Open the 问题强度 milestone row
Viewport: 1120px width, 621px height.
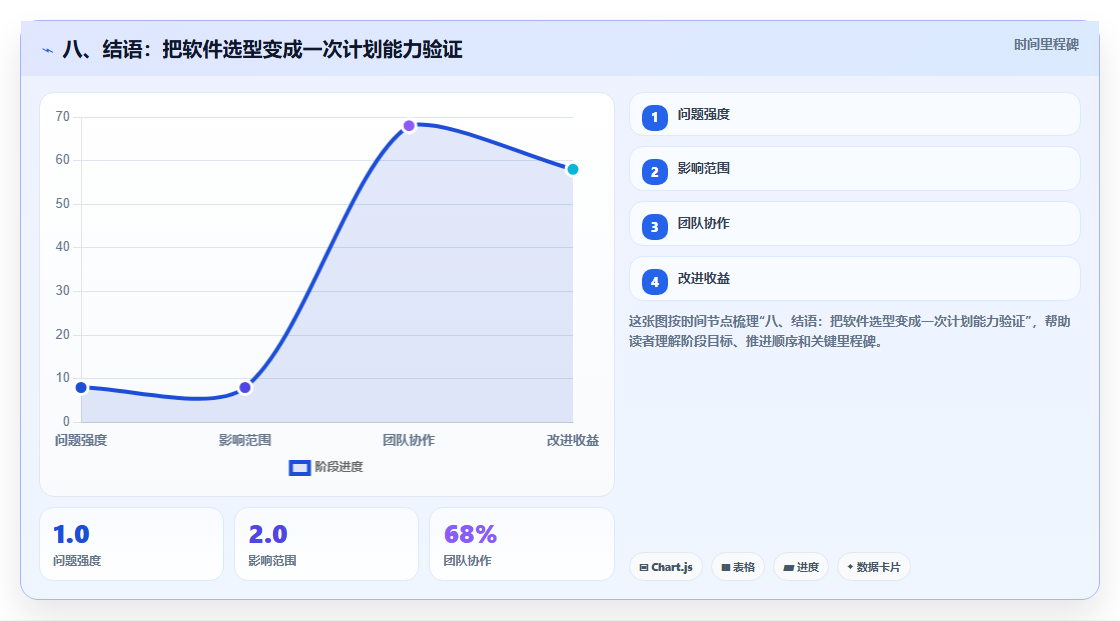[854, 114]
